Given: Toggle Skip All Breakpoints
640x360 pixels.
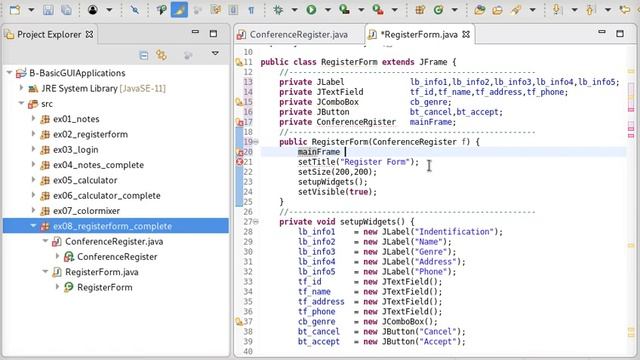Looking at the screenshot, I should pos(135,10).
